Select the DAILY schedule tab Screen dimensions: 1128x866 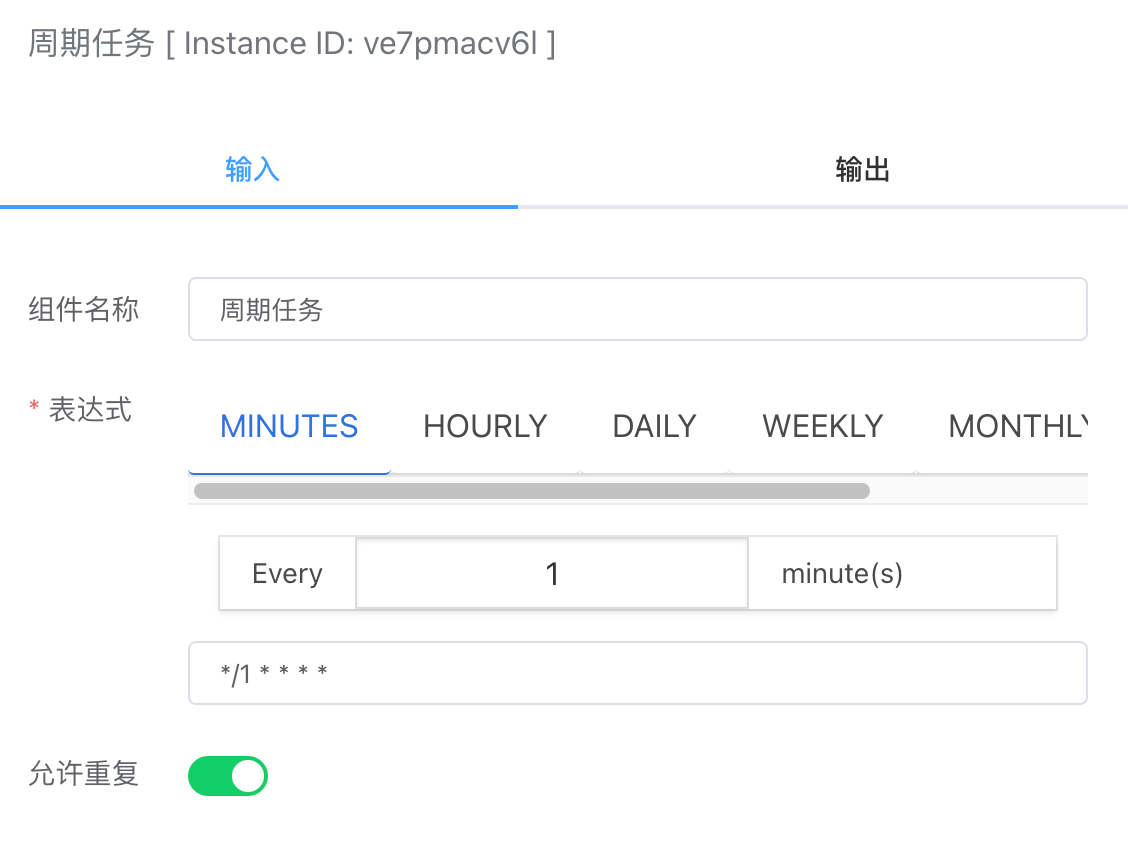pos(654,426)
